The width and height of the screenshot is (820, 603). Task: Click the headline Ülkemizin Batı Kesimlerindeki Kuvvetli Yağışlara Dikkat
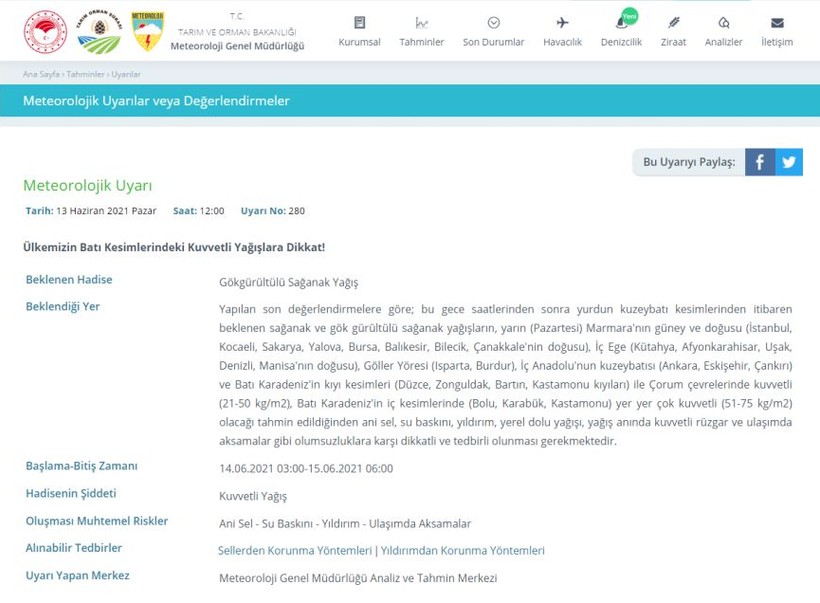click(x=174, y=247)
